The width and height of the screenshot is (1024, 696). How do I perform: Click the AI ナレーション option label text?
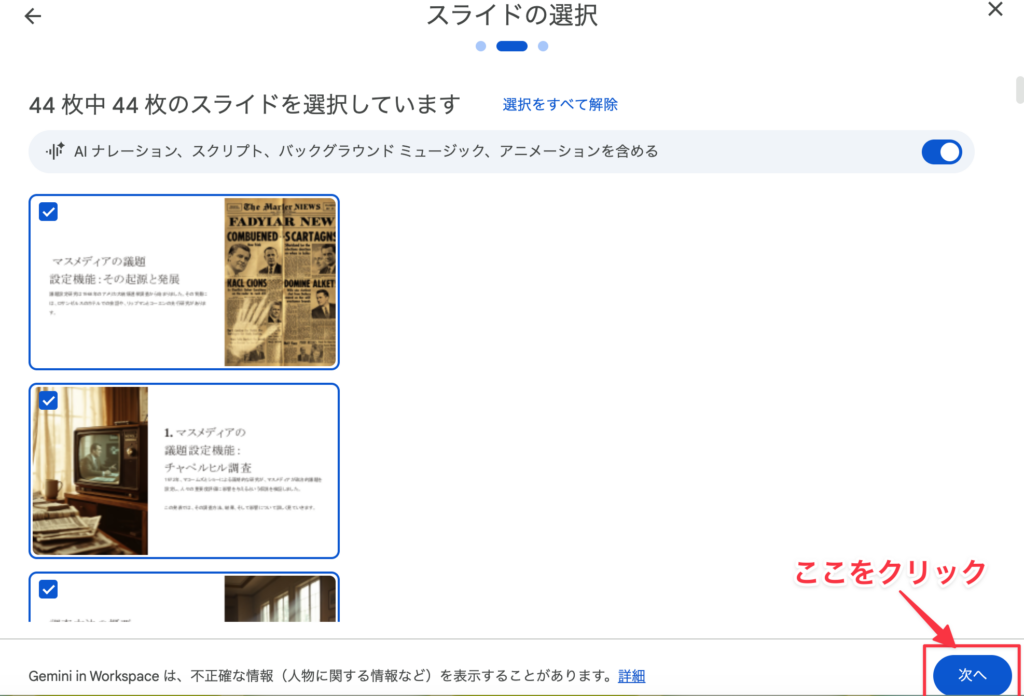click(x=366, y=151)
